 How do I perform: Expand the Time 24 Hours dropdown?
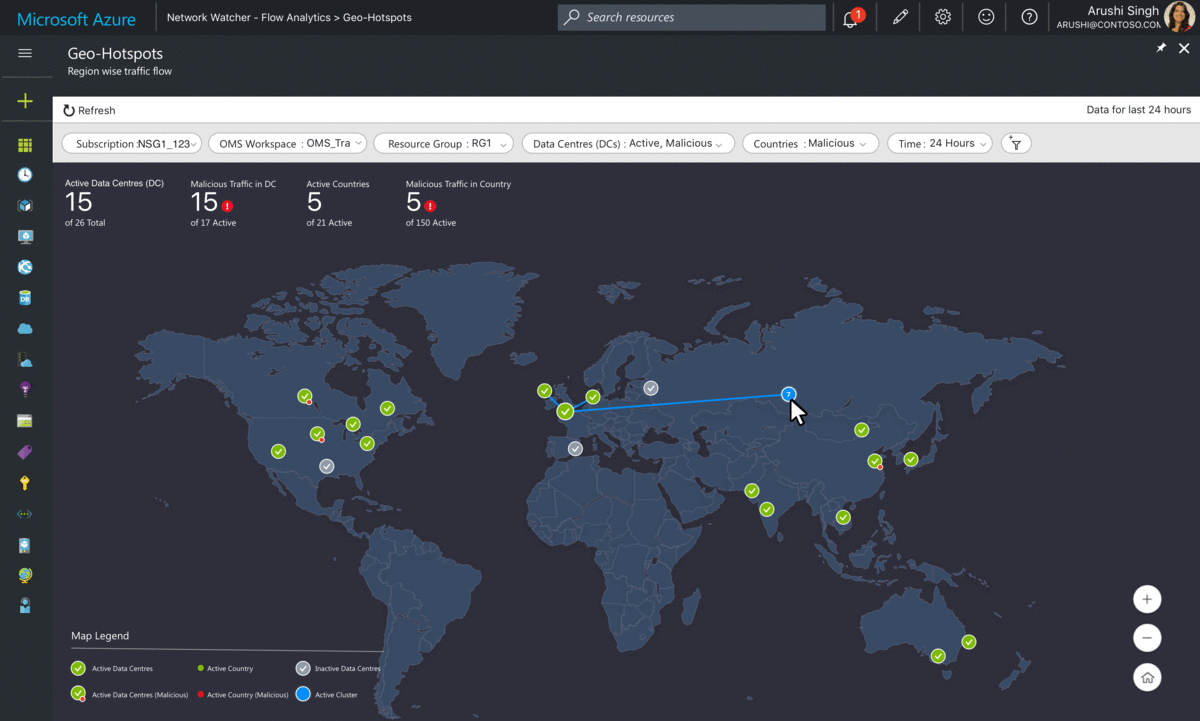(940, 144)
